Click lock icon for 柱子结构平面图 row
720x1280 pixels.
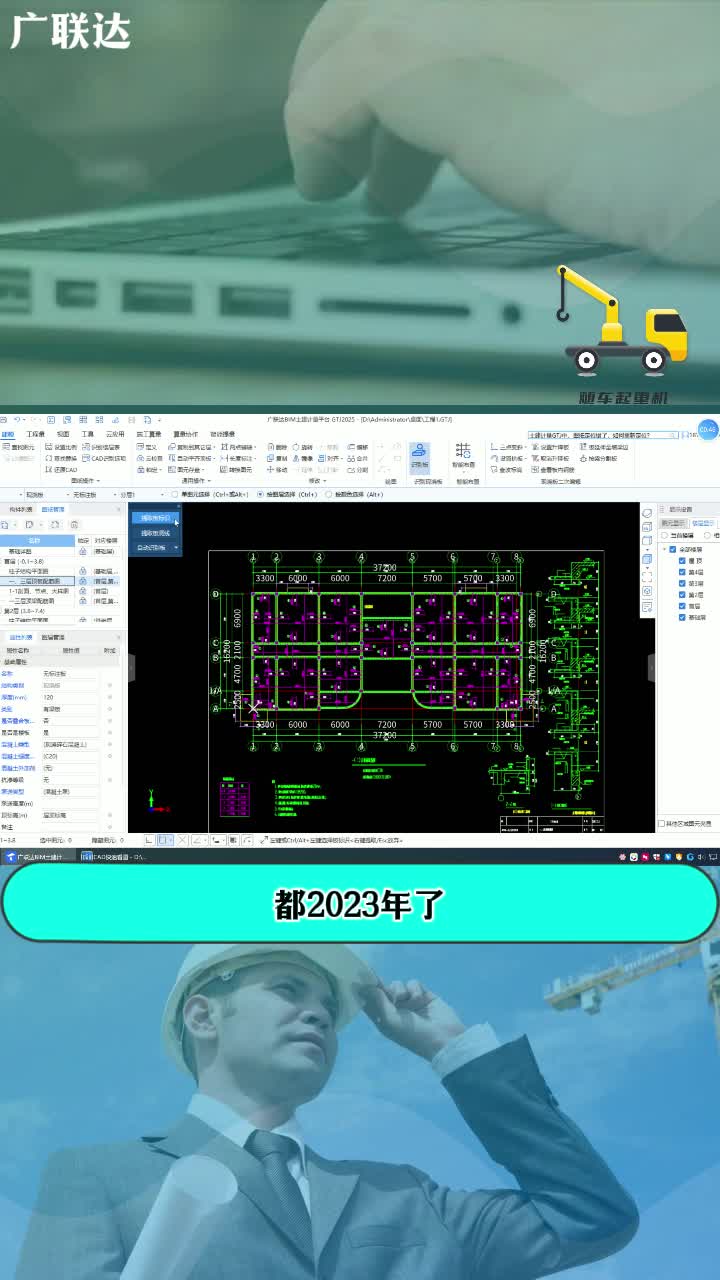point(84,571)
